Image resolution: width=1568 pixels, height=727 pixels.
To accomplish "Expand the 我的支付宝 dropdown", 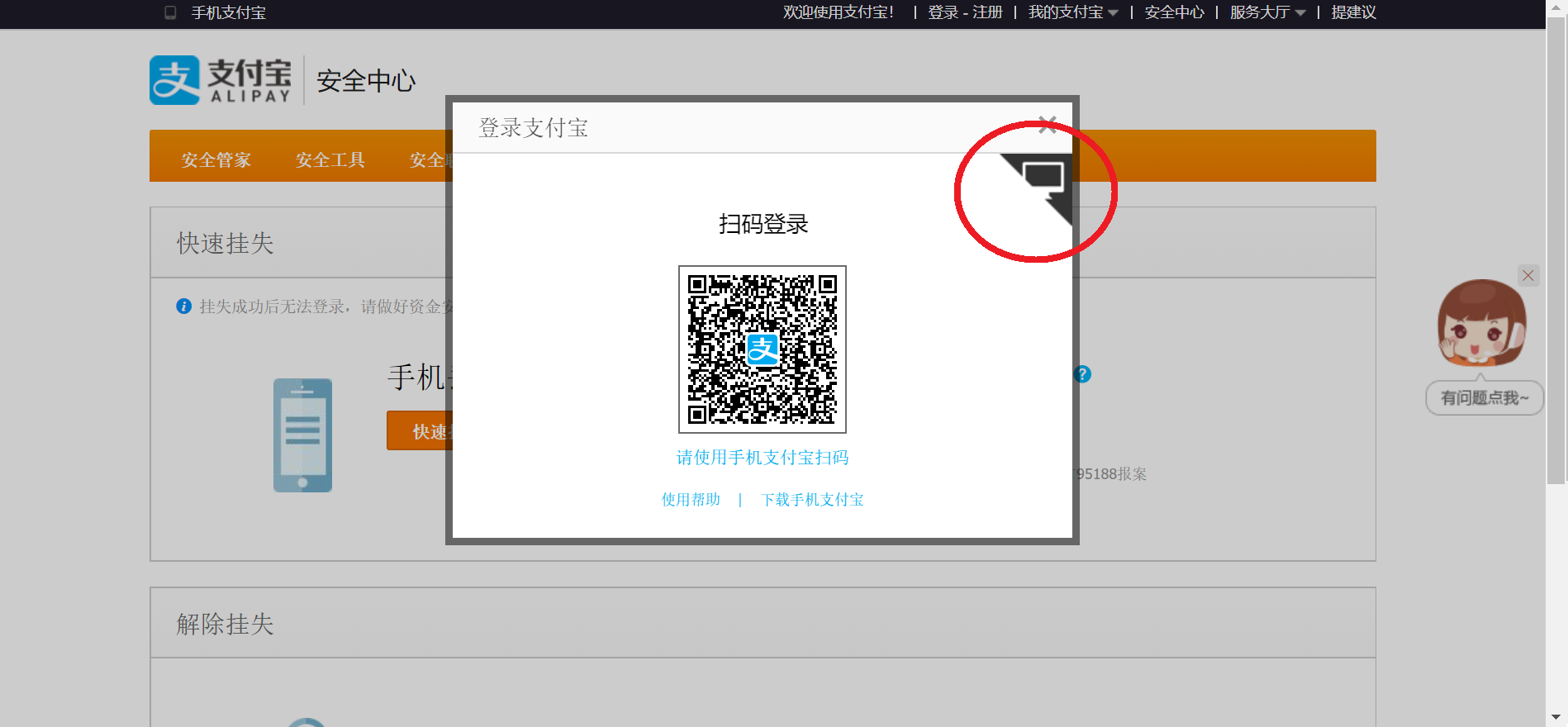I will (1073, 12).
